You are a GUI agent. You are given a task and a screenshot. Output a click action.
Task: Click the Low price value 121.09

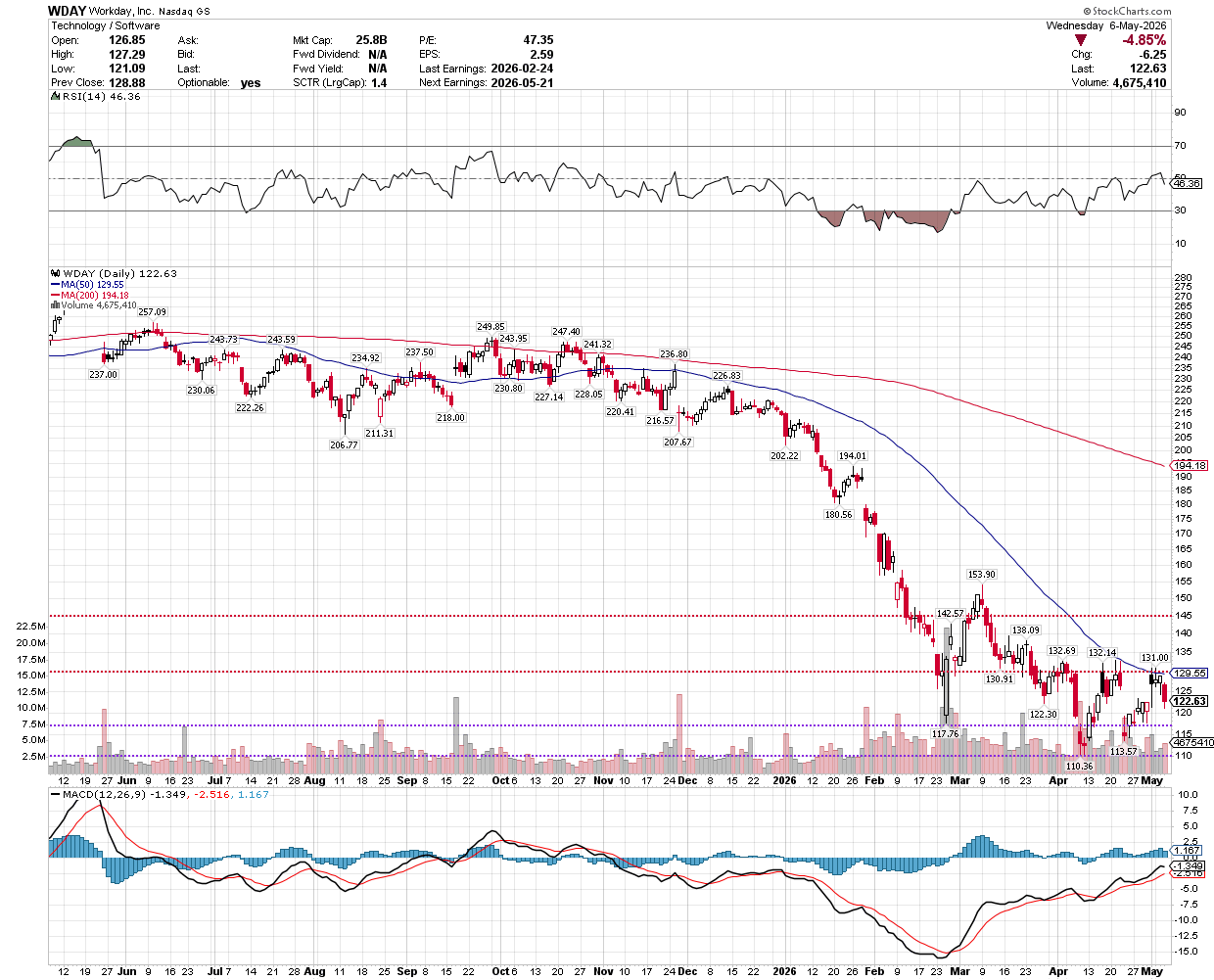tap(127, 69)
